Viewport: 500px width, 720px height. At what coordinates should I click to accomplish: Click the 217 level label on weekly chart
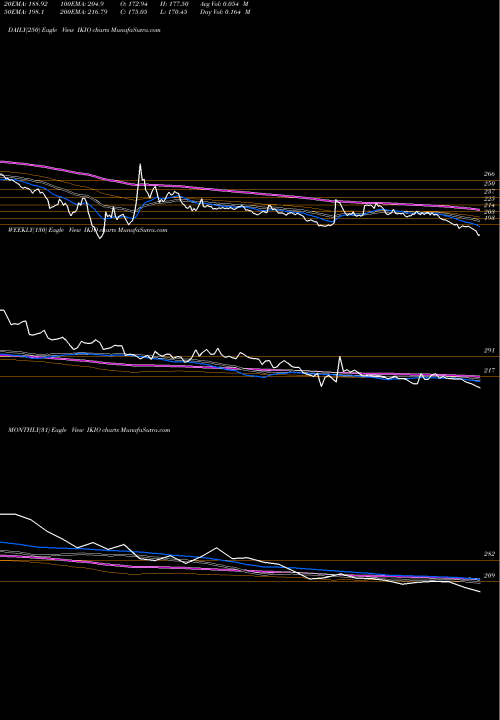(x=489, y=370)
